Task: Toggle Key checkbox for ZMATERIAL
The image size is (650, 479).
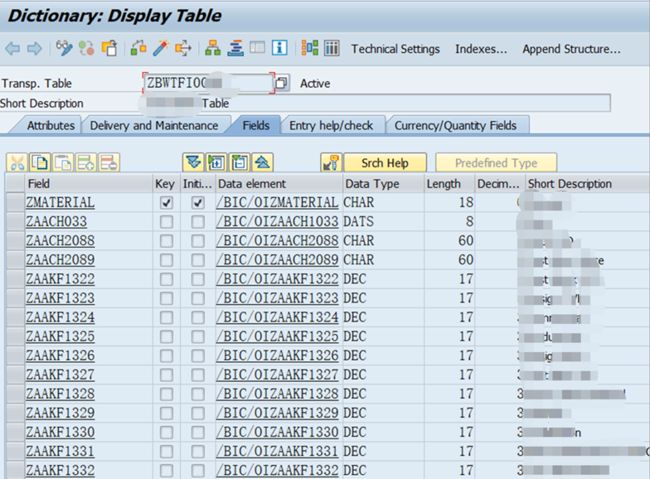Action: coord(167,203)
